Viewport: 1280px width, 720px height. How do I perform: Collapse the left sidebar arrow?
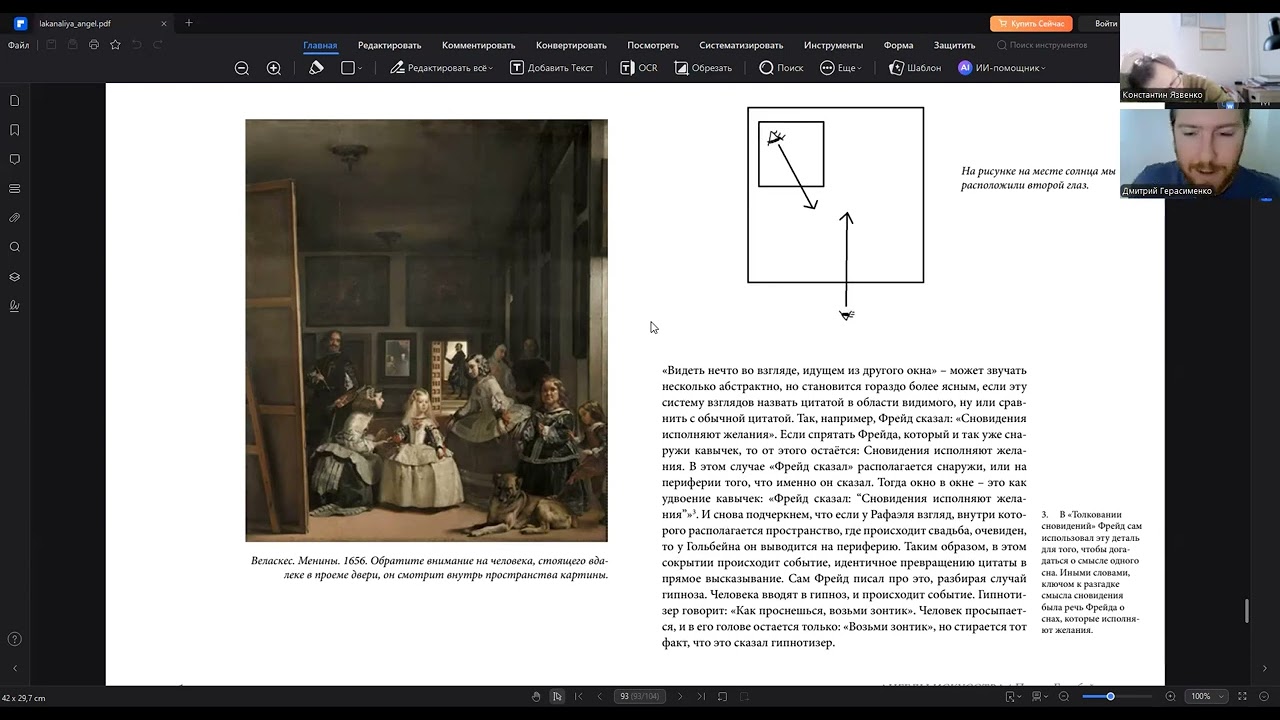[14, 668]
